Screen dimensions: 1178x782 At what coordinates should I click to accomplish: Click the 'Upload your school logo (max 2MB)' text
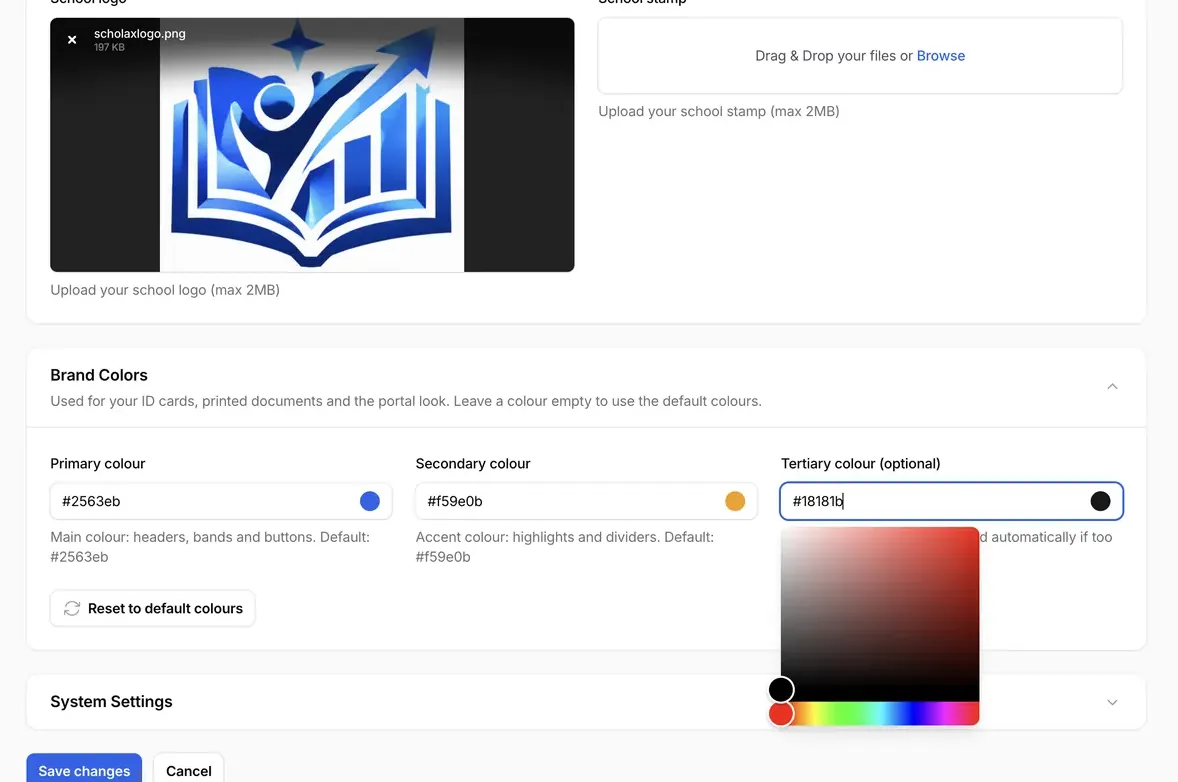coord(165,290)
